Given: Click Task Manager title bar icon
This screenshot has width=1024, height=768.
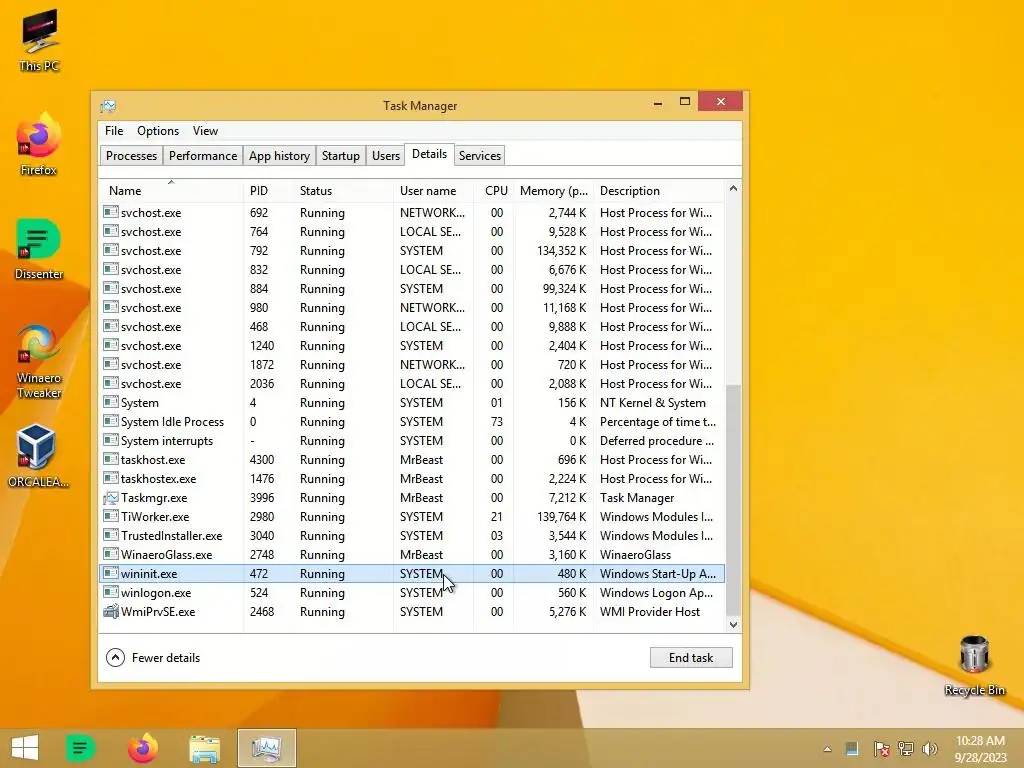Looking at the screenshot, I should point(108,106).
